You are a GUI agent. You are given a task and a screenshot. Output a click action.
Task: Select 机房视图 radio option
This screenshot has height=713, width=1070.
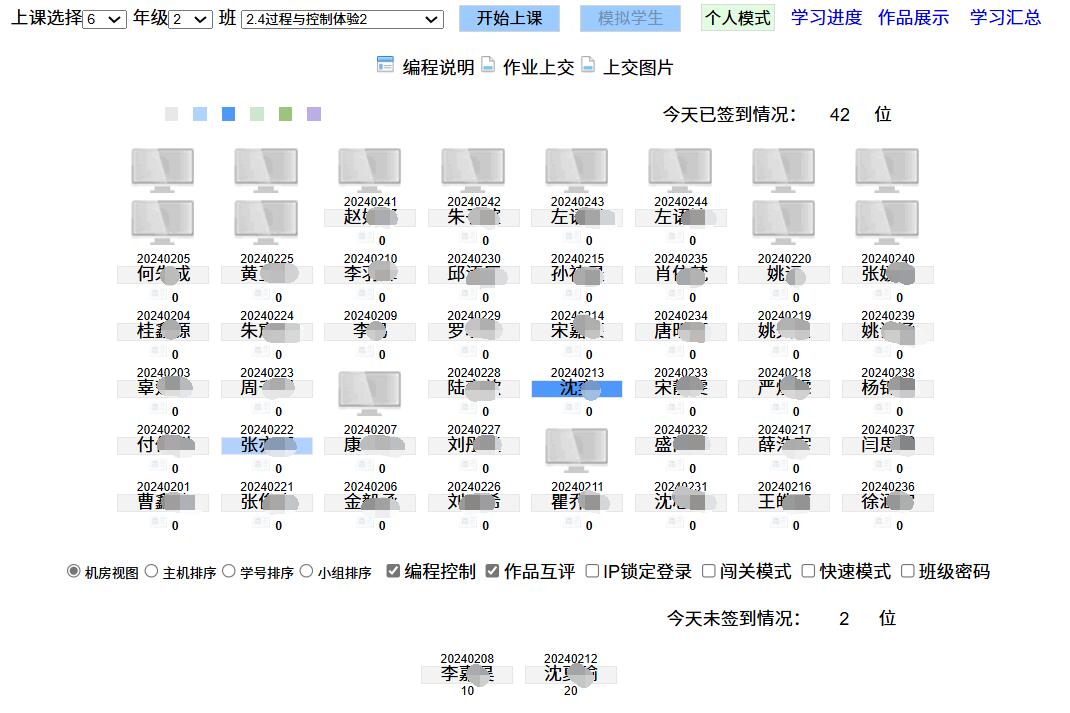coord(74,571)
